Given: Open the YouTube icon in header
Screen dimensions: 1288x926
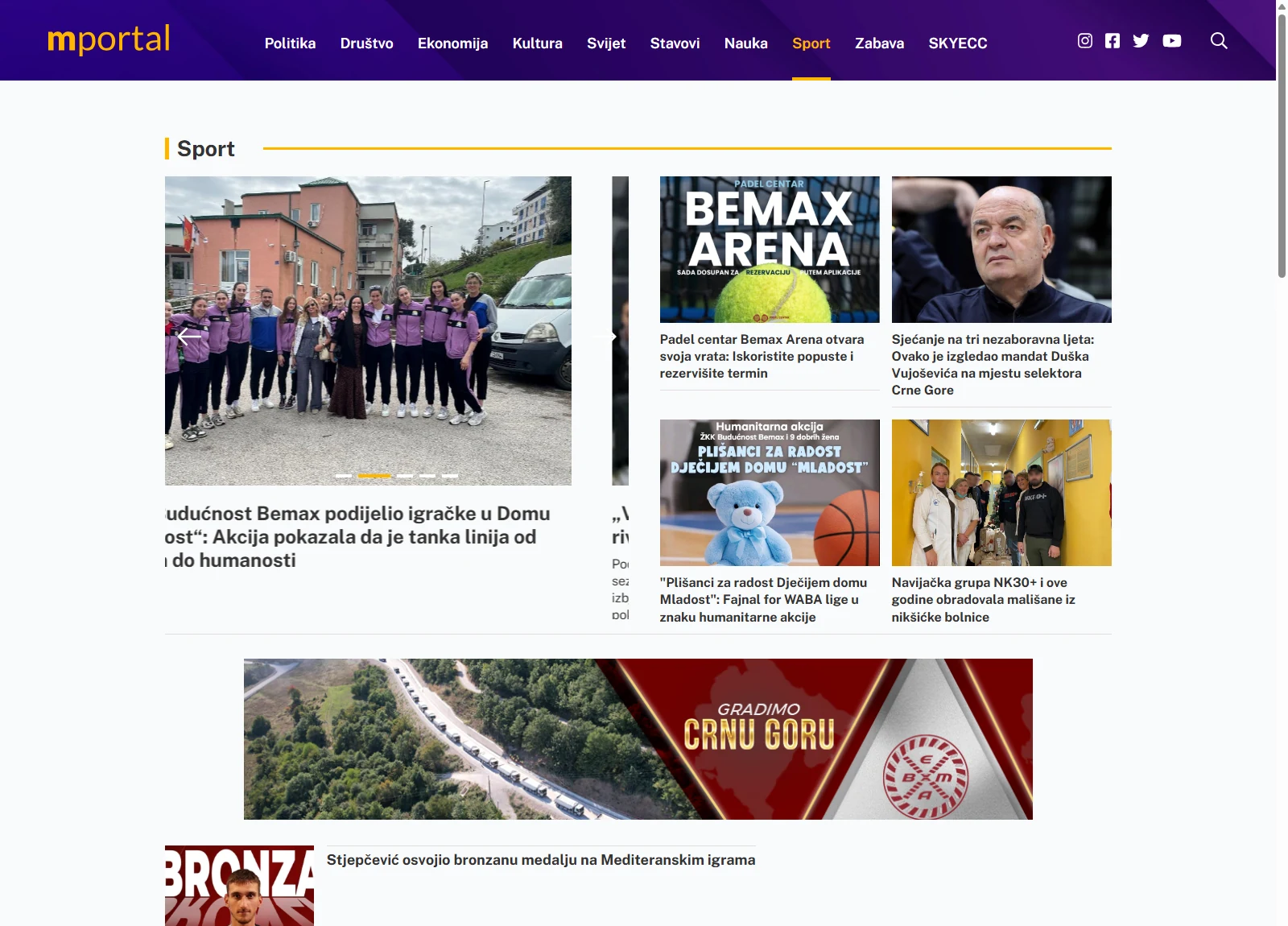Looking at the screenshot, I should pos(1172,41).
